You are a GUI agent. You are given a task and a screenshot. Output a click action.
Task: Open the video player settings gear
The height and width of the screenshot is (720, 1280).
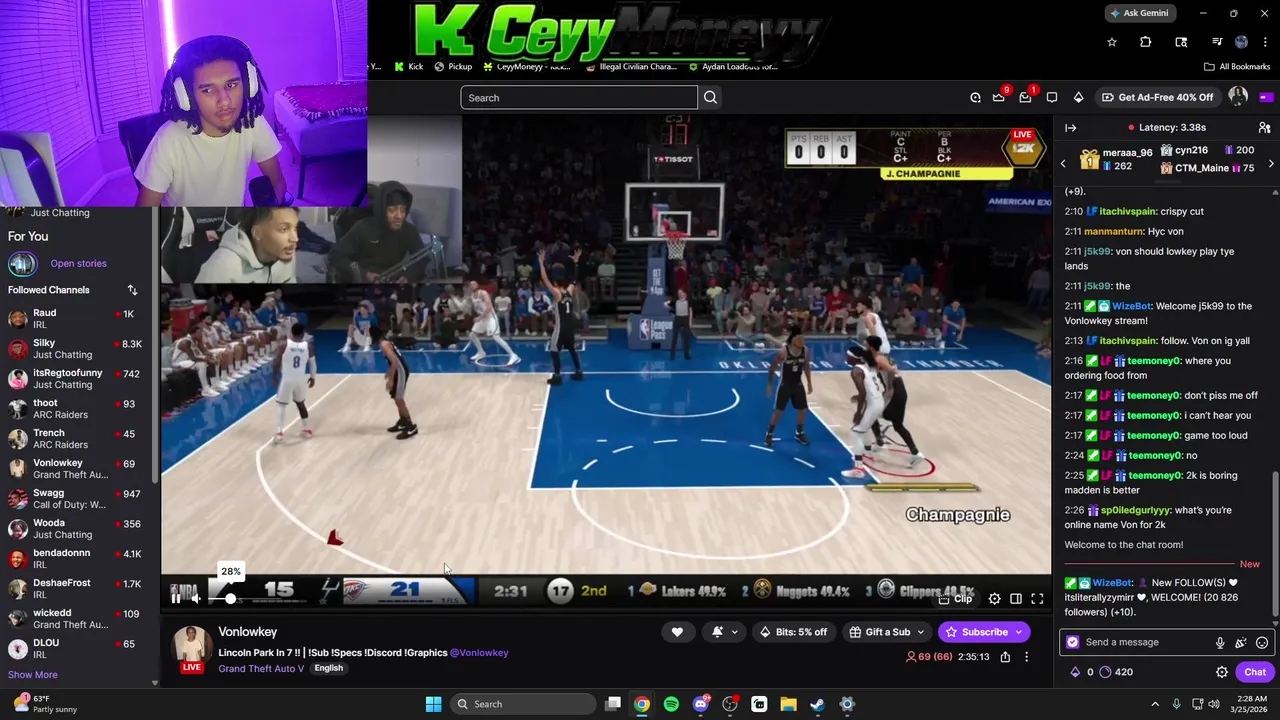click(x=994, y=599)
